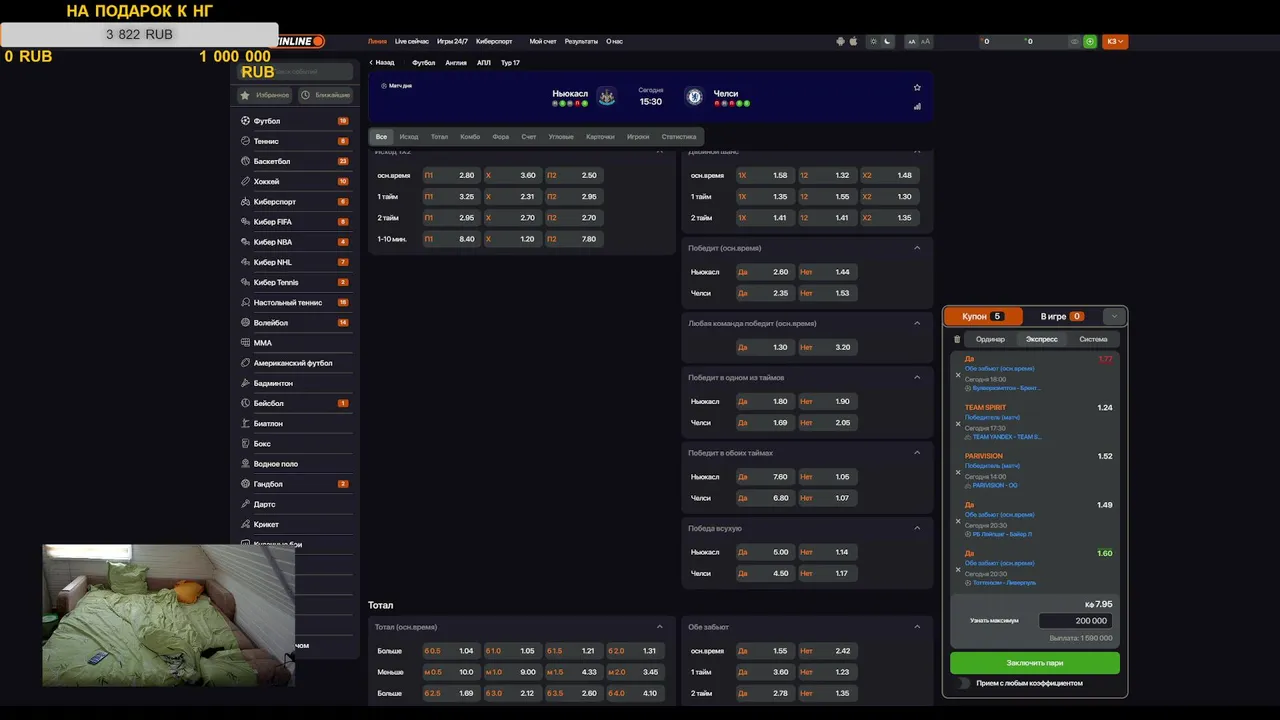Select MMA in the sidebar
Image resolution: width=1280 pixels, height=720 pixels.
coord(295,342)
